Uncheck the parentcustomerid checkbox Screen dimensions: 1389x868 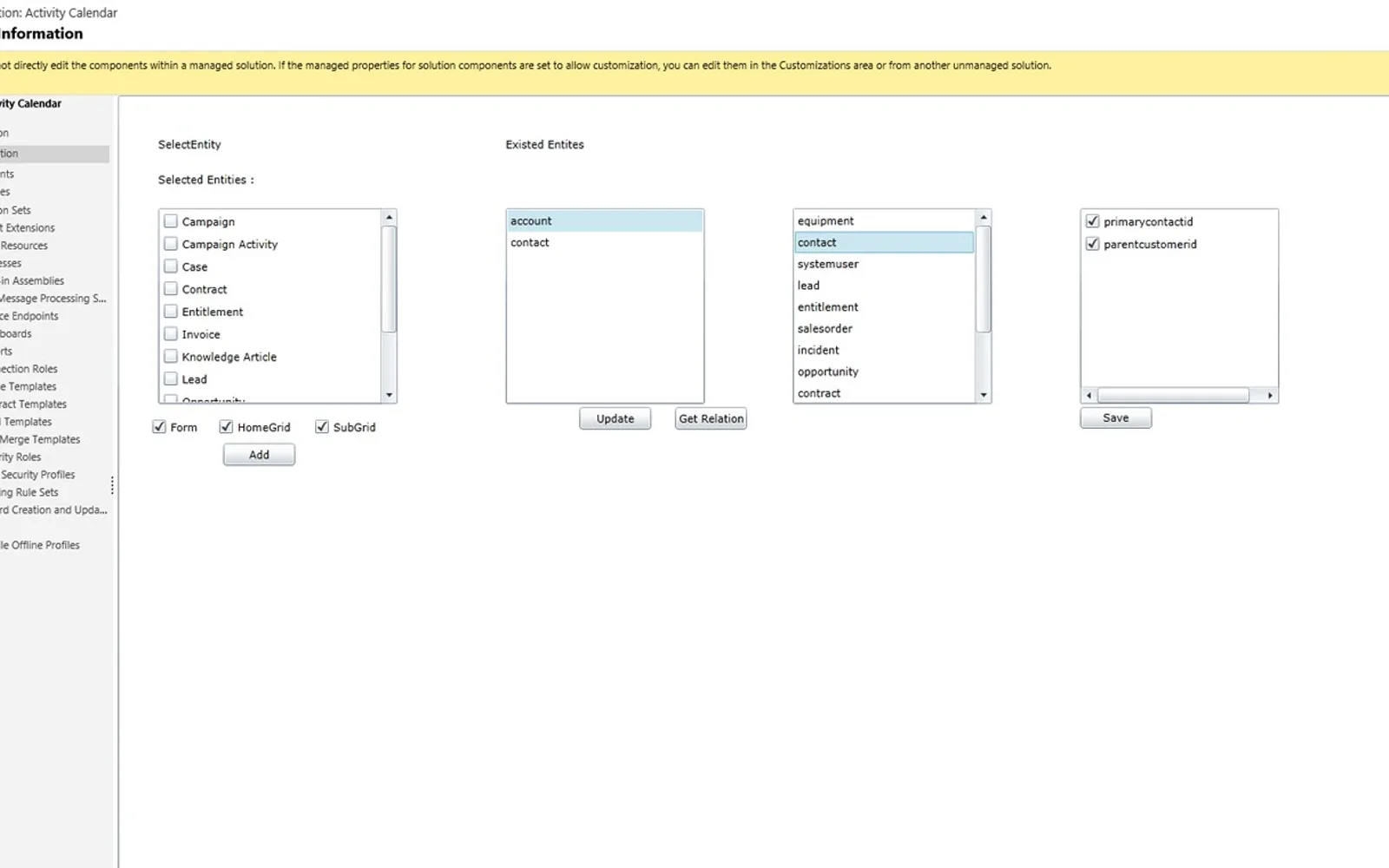click(1093, 244)
